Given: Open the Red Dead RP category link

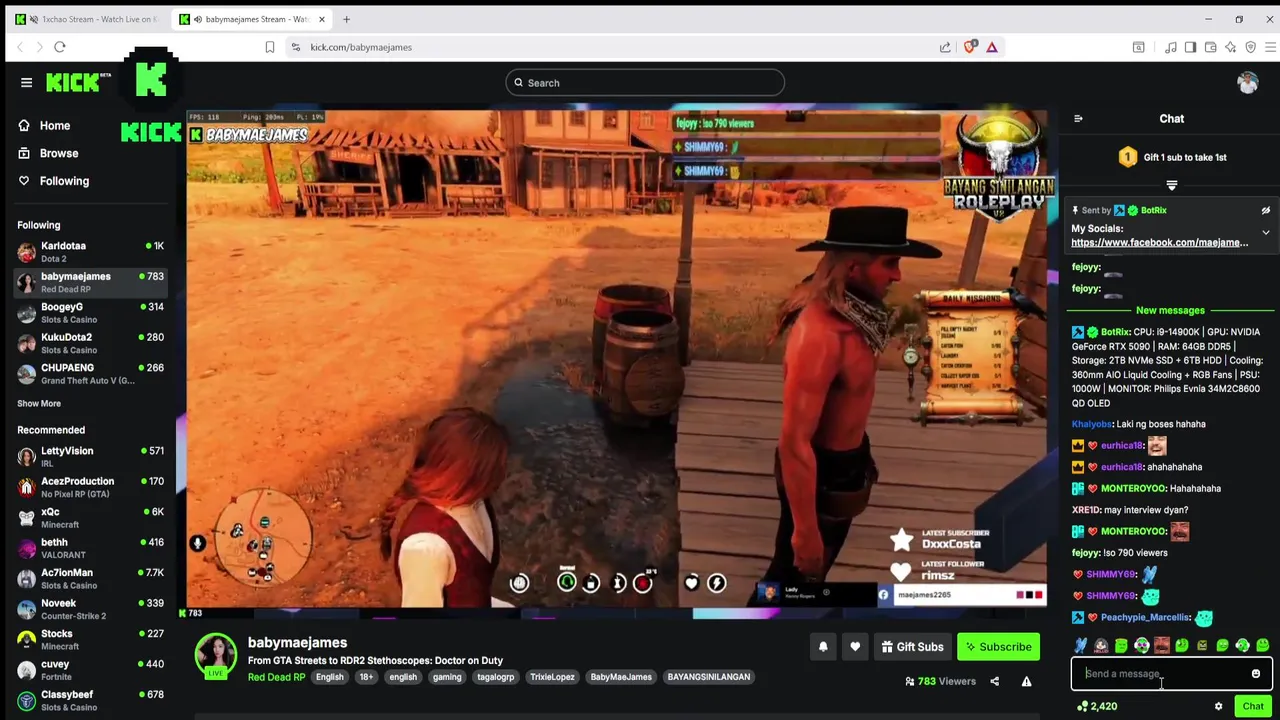Looking at the screenshot, I should point(276,677).
